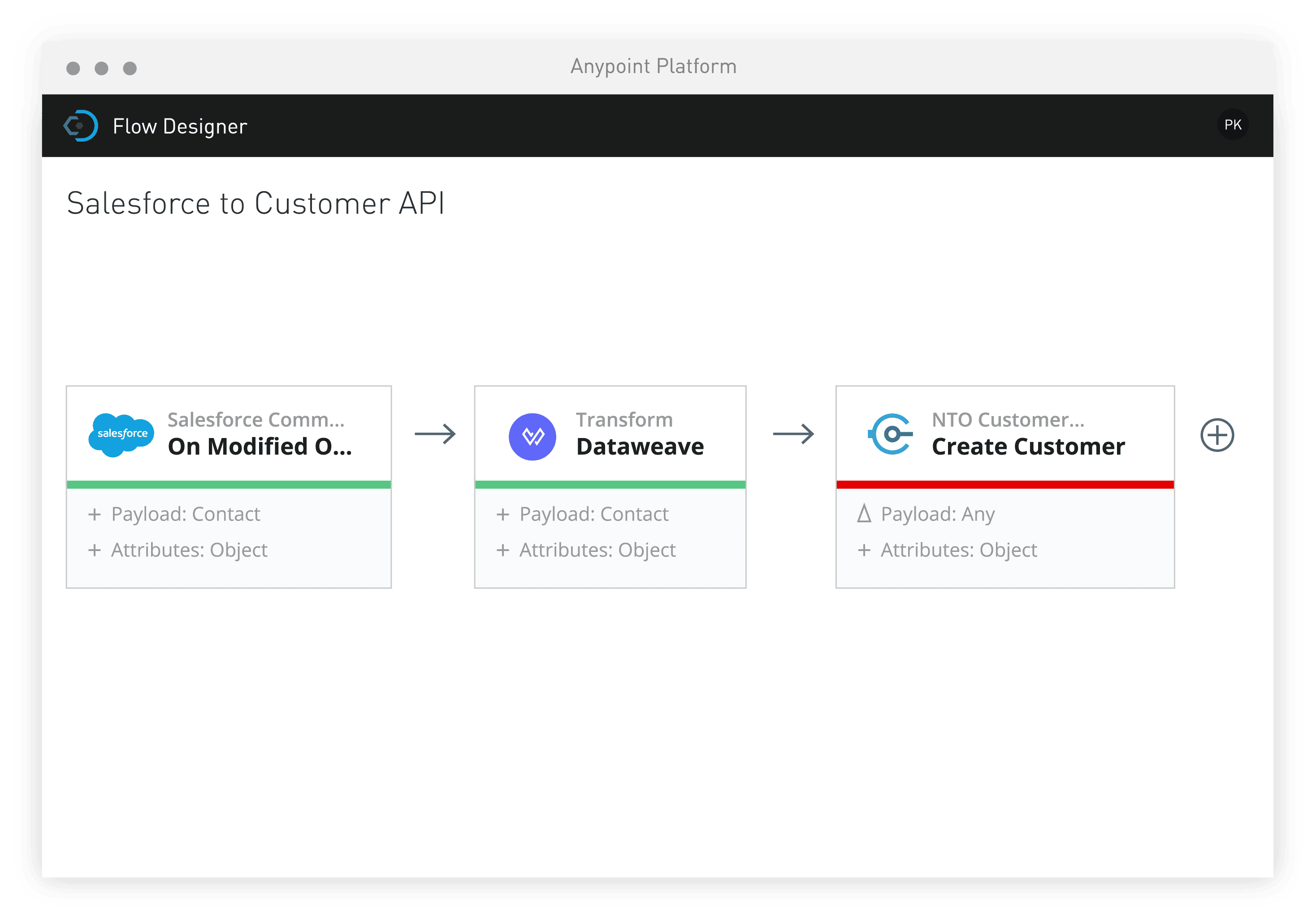Screen dimensions: 1316x920
Task: Click the green status bar on Salesforce card
Action: pyautogui.click(x=229, y=484)
